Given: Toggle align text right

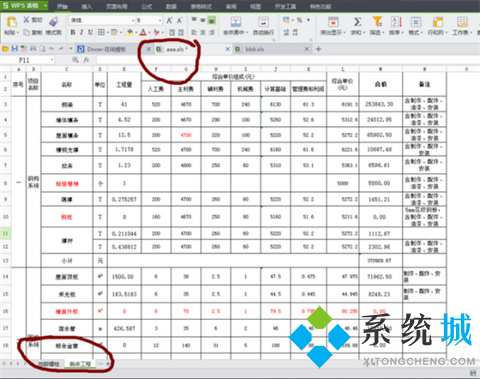Looking at the screenshot, I should coord(211,32).
